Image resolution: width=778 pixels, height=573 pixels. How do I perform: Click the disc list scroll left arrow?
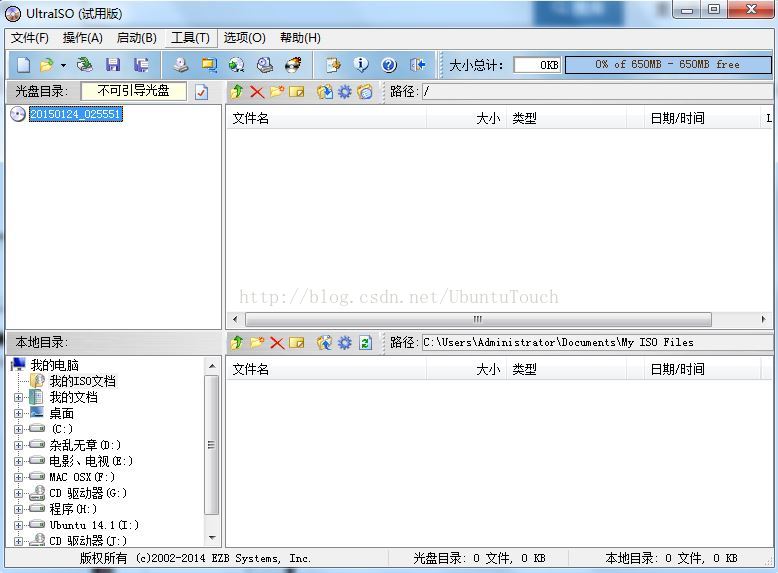point(235,319)
